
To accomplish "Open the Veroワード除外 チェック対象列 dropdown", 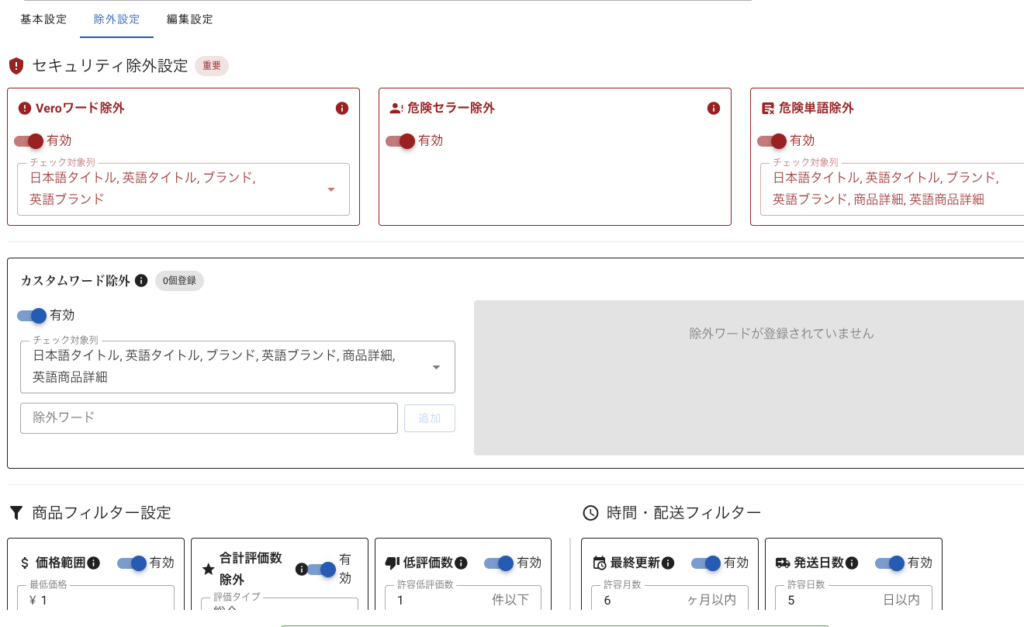I will point(331,189).
